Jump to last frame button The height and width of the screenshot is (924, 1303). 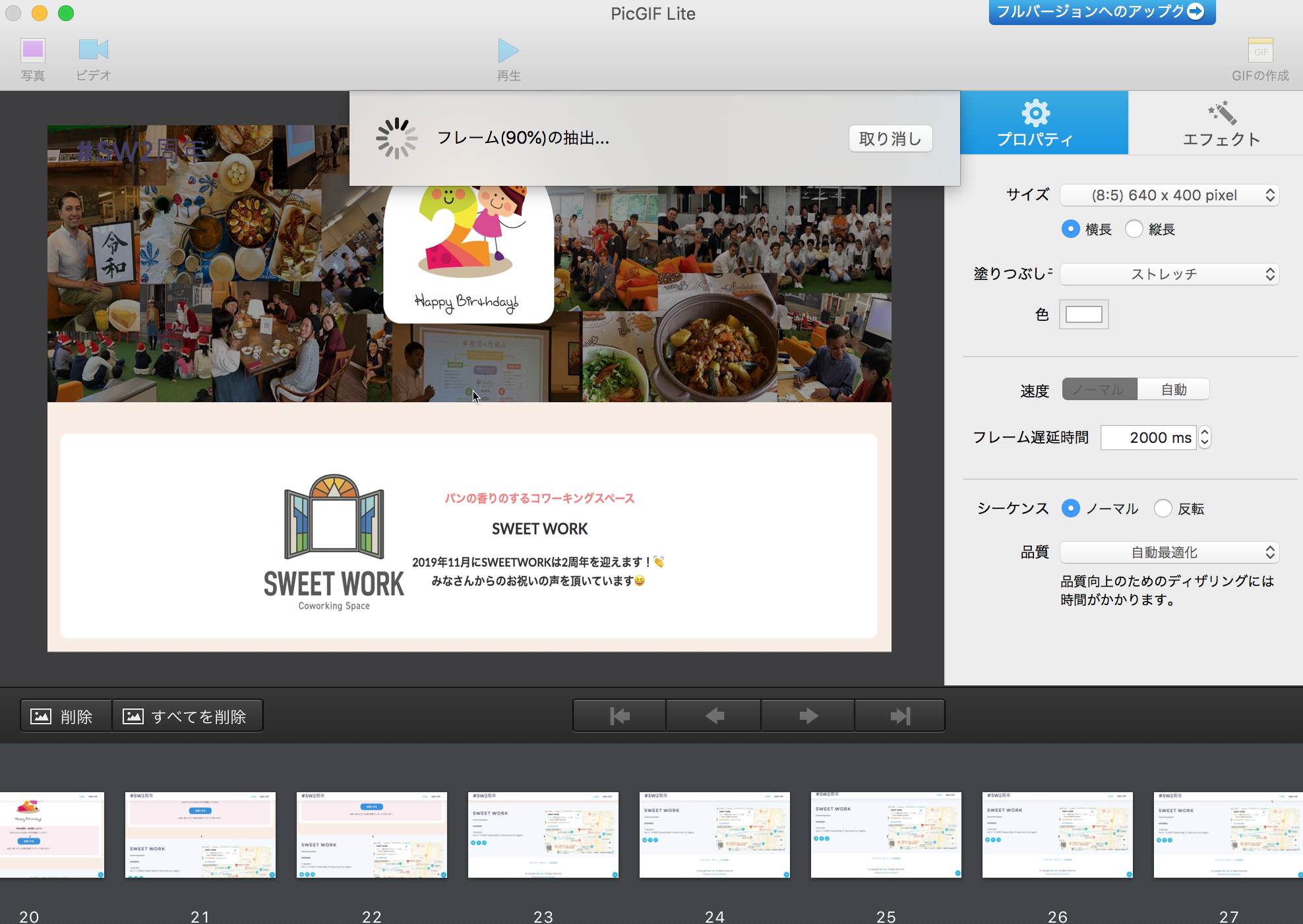click(x=899, y=716)
